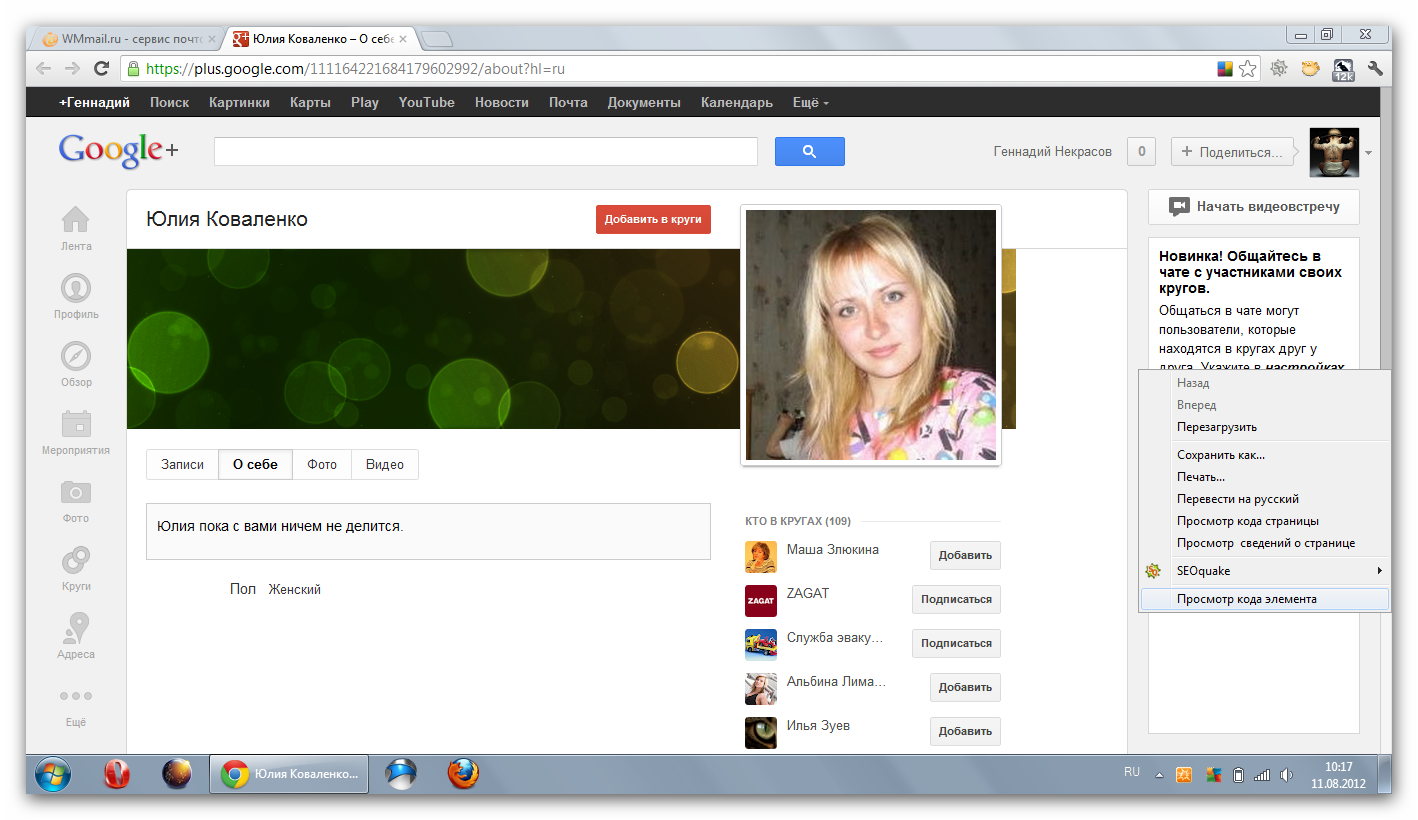1418x820 pixels.
Task: Open Служба эваку... profile name
Action: [x=835, y=637]
